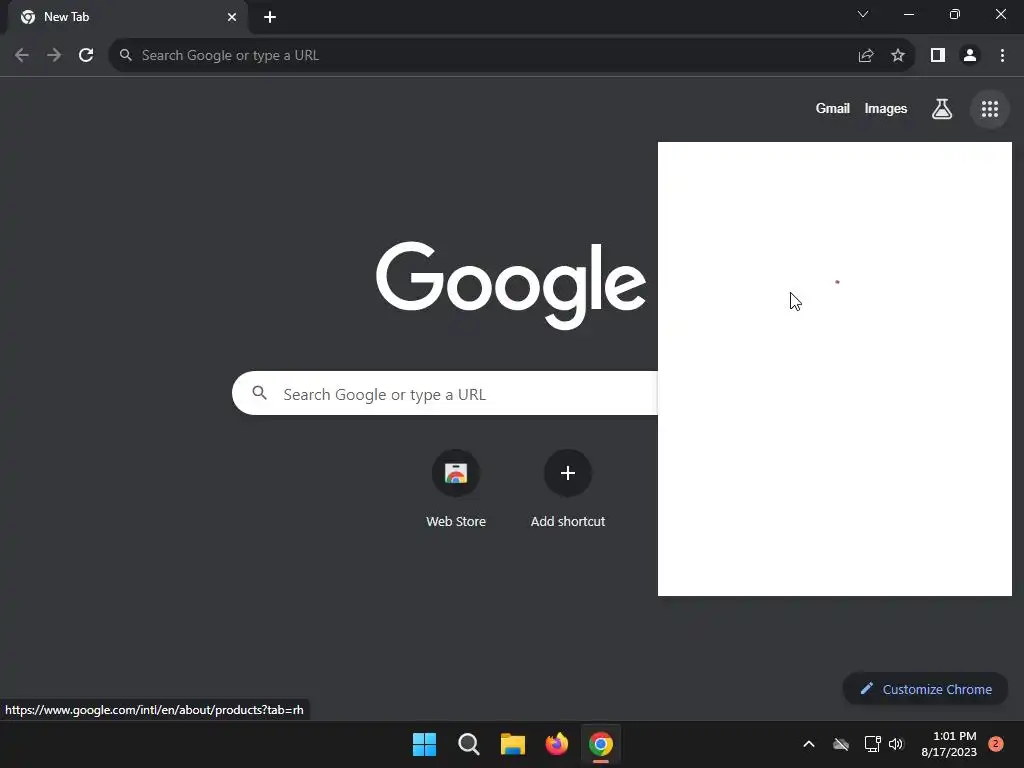Show hidden system tray icons
The width and height of the screenshot is (1024, 768).
[808, 744]
